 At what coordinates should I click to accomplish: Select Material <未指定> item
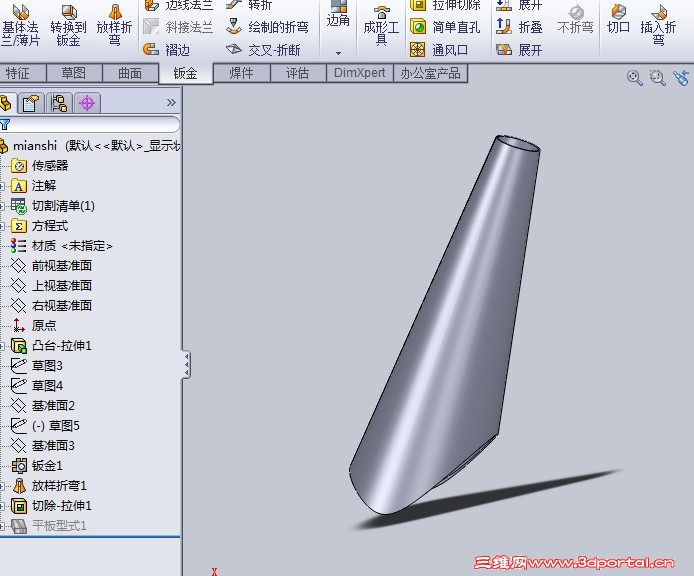pos(62,246)
